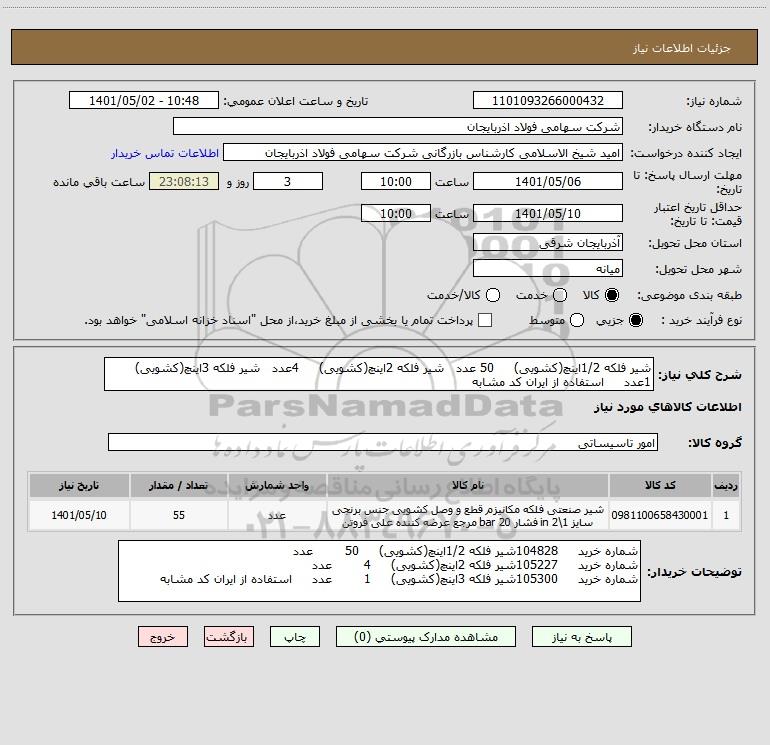Screen dimensions: 770x745
Task: Click the announcement date field 1401/05/02 - 10:48
Action: click(x=144, y=100)
